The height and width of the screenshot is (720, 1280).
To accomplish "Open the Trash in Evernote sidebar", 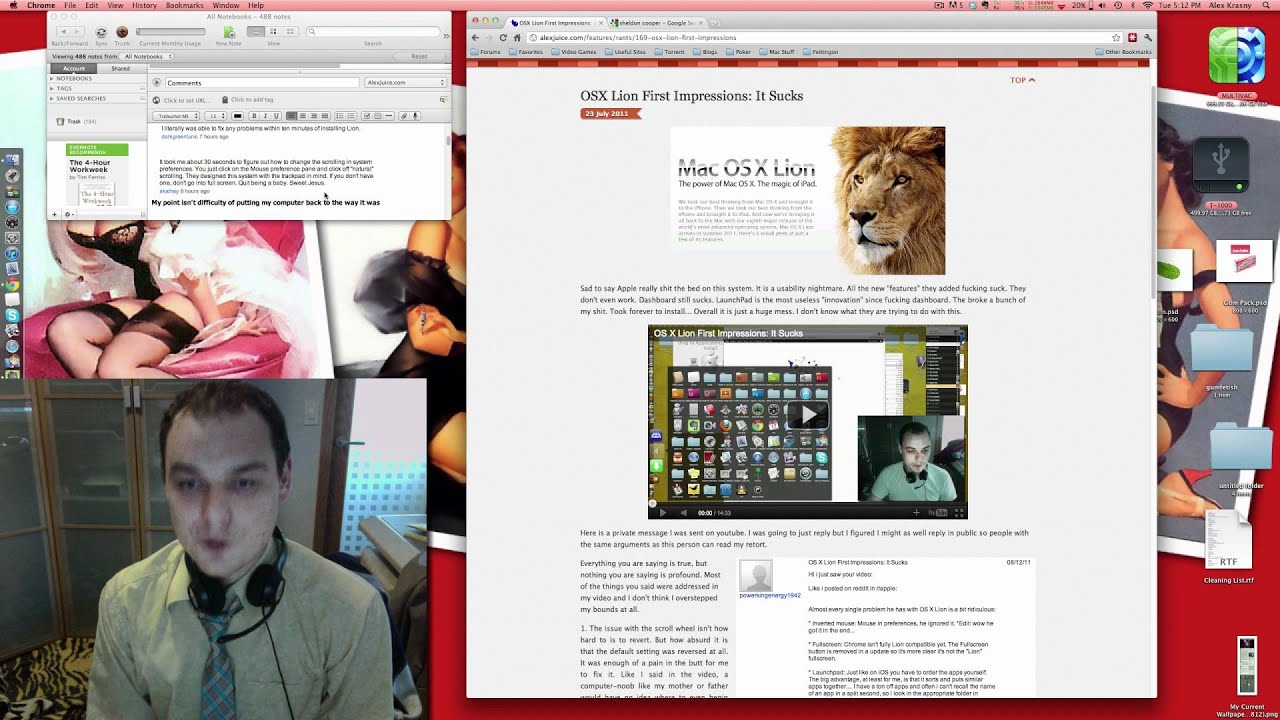I will pos(76,121).
